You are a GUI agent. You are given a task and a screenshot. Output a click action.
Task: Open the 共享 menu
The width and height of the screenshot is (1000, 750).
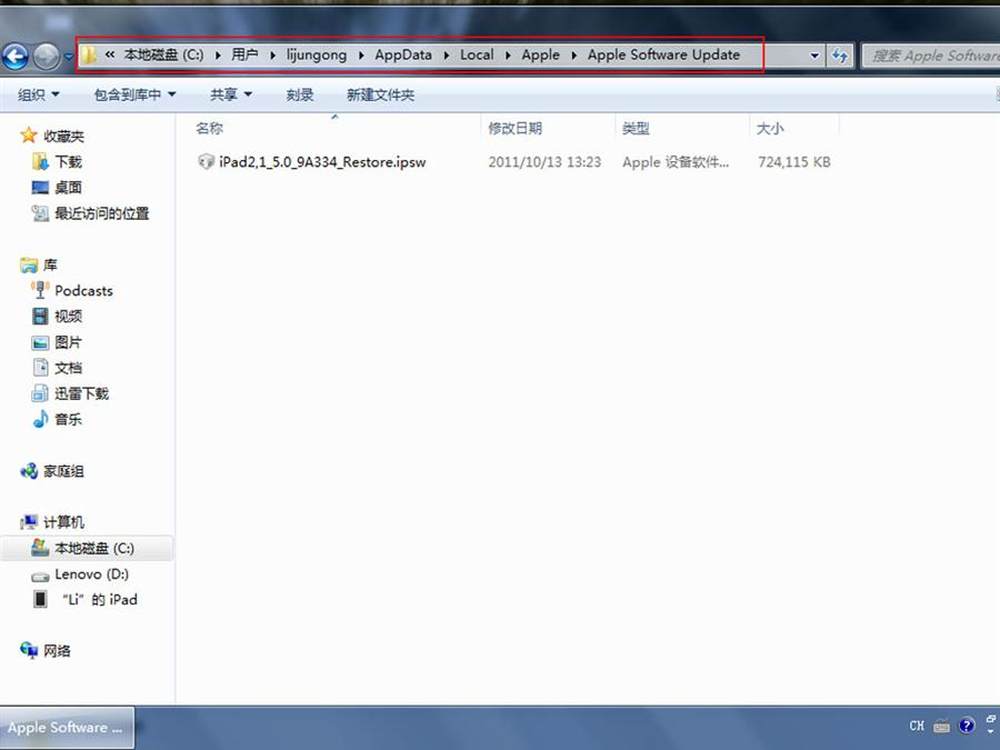231,95
